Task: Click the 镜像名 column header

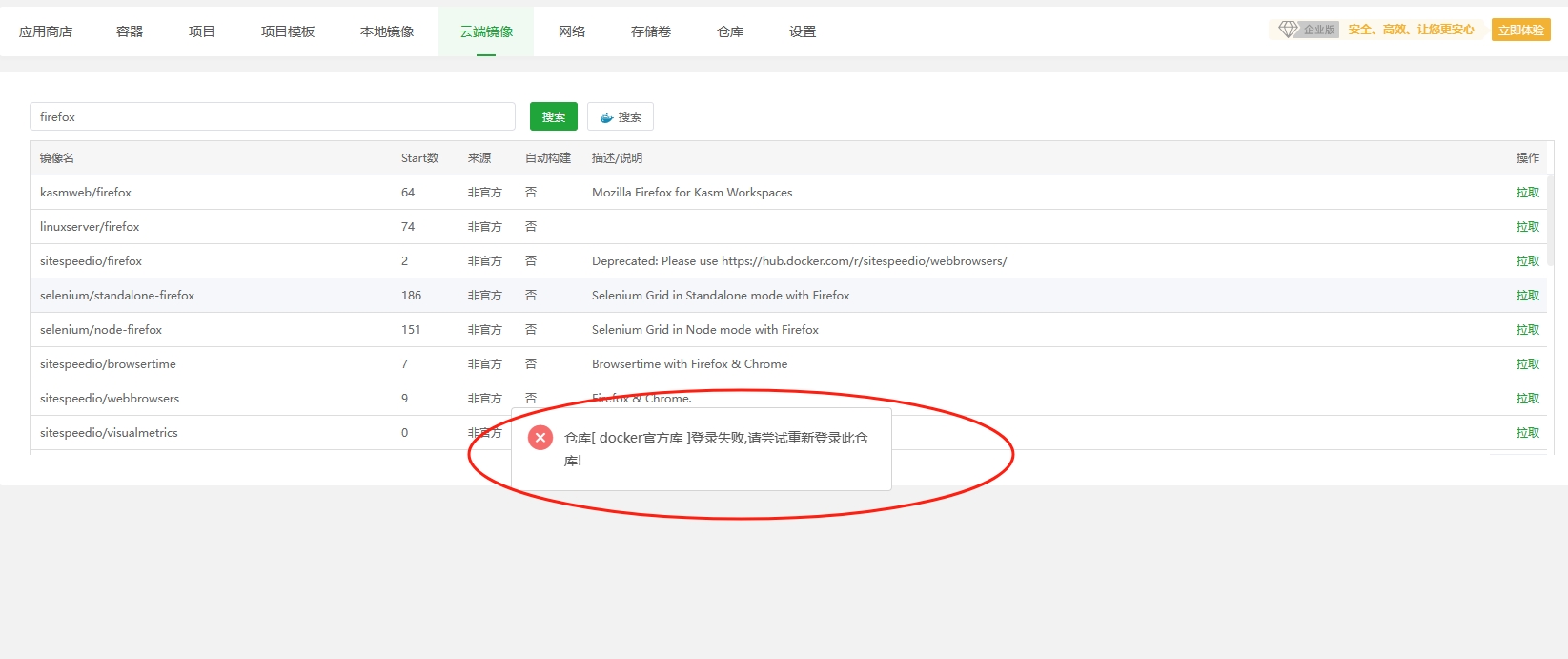Action: coord(57,158)
